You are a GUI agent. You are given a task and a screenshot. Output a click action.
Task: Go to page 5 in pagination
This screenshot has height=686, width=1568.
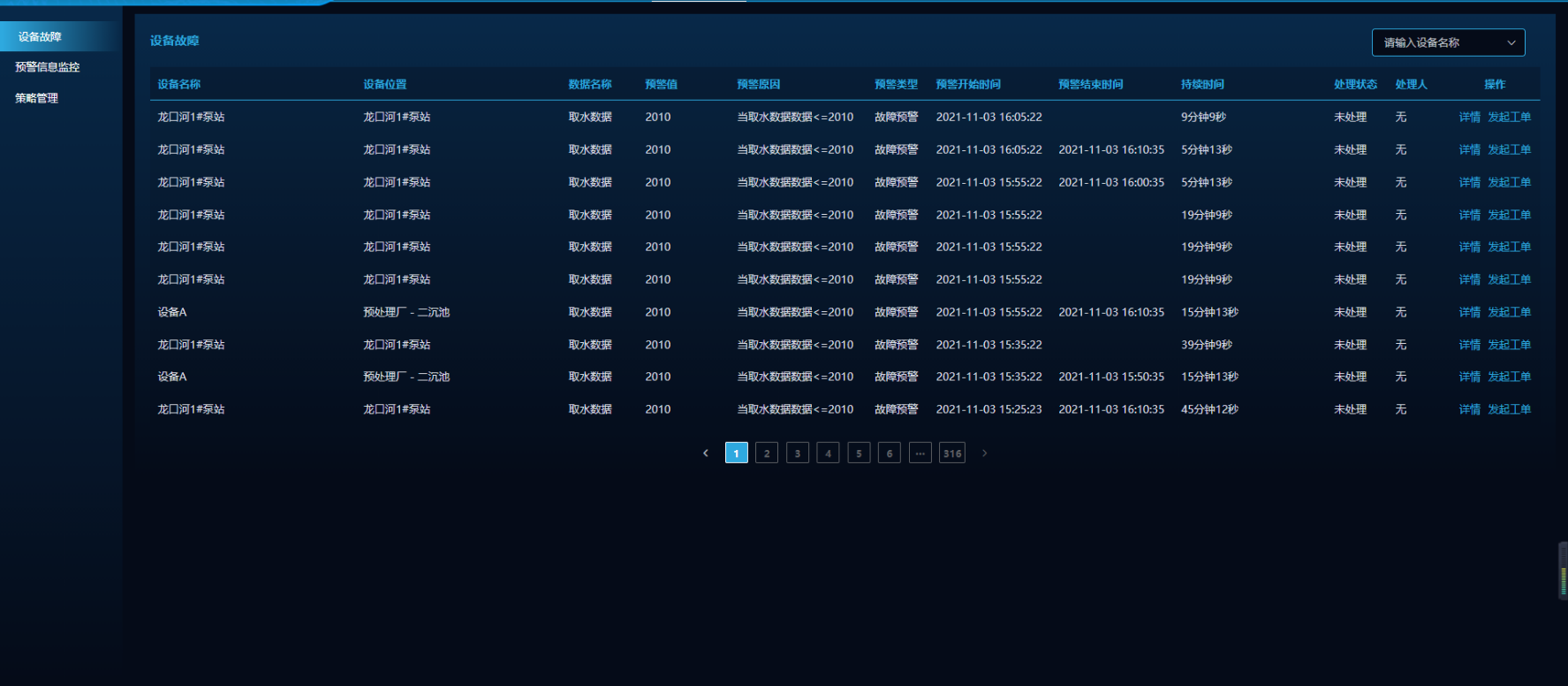click(859, 454)
